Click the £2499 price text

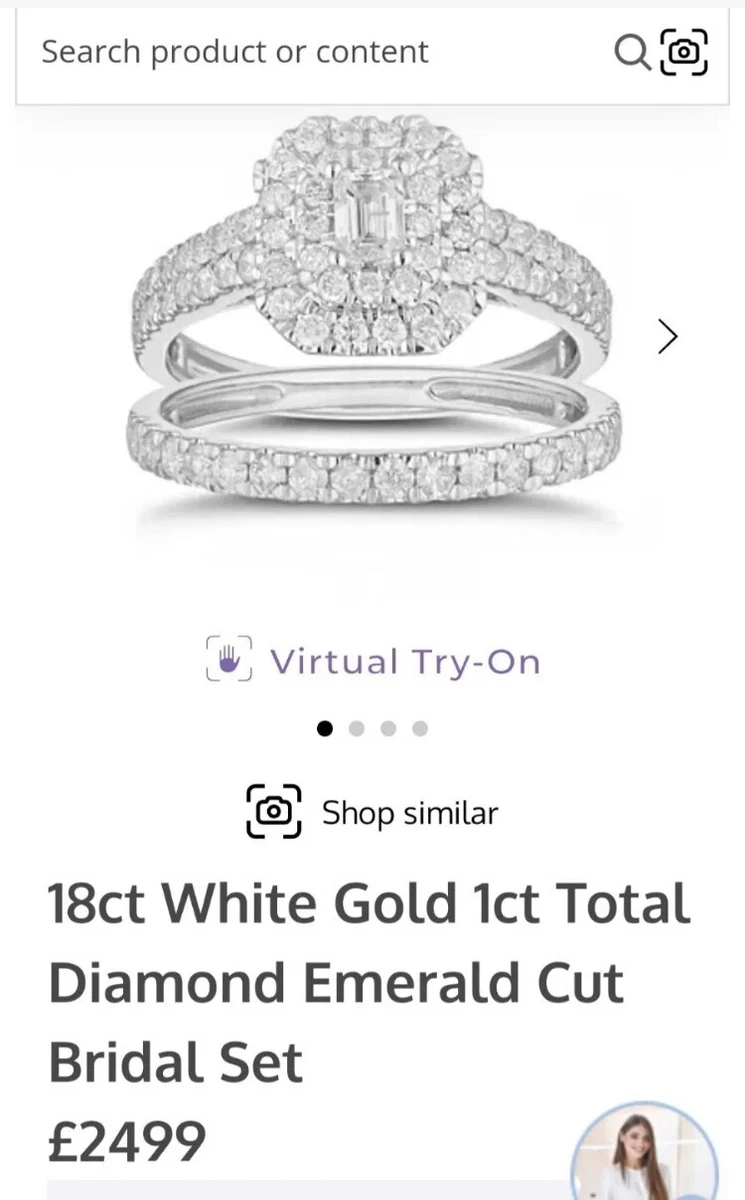coord(127,1141)
